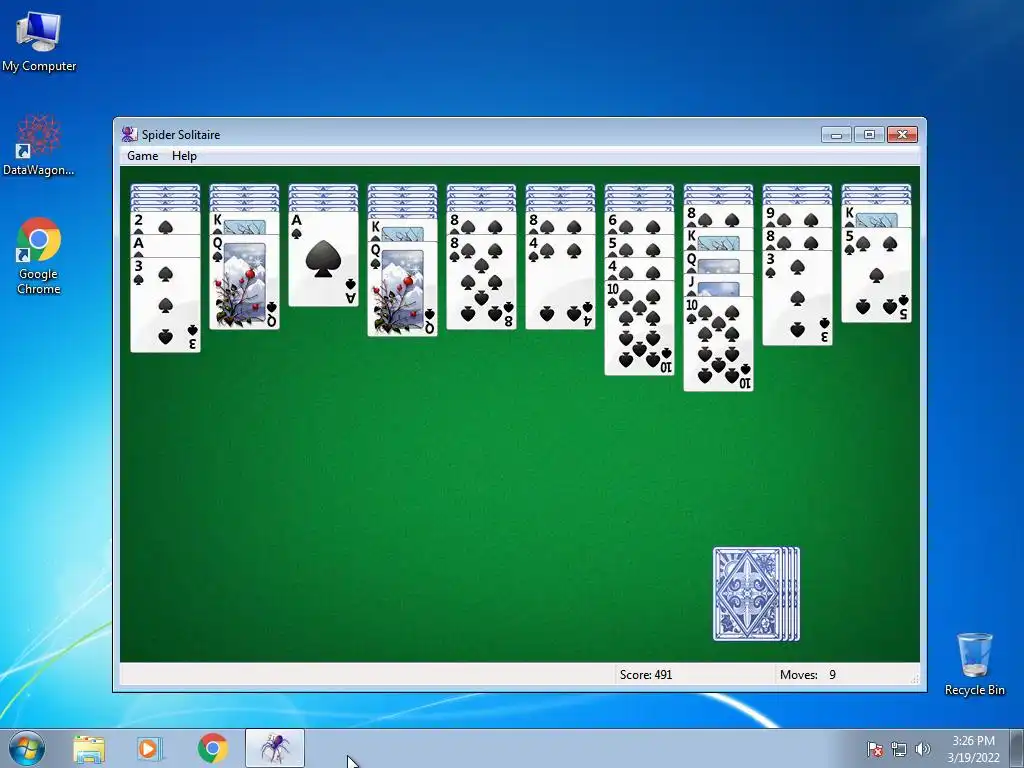Click the King directly above the 5
The width and height of the screenshot is (1024, 768).
tap(876, 216)
